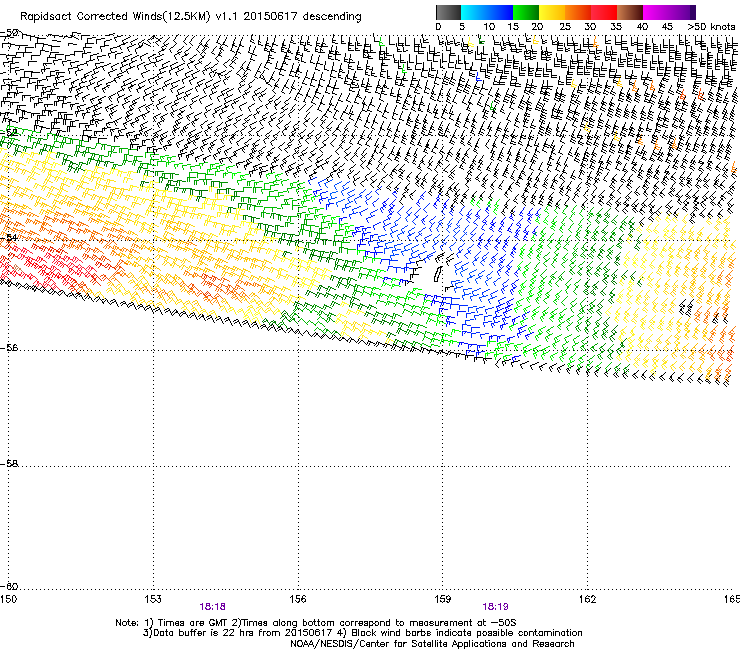
Task: Click the purple time label 18:19
Action: pyautogui.click(x=495, y=607)
